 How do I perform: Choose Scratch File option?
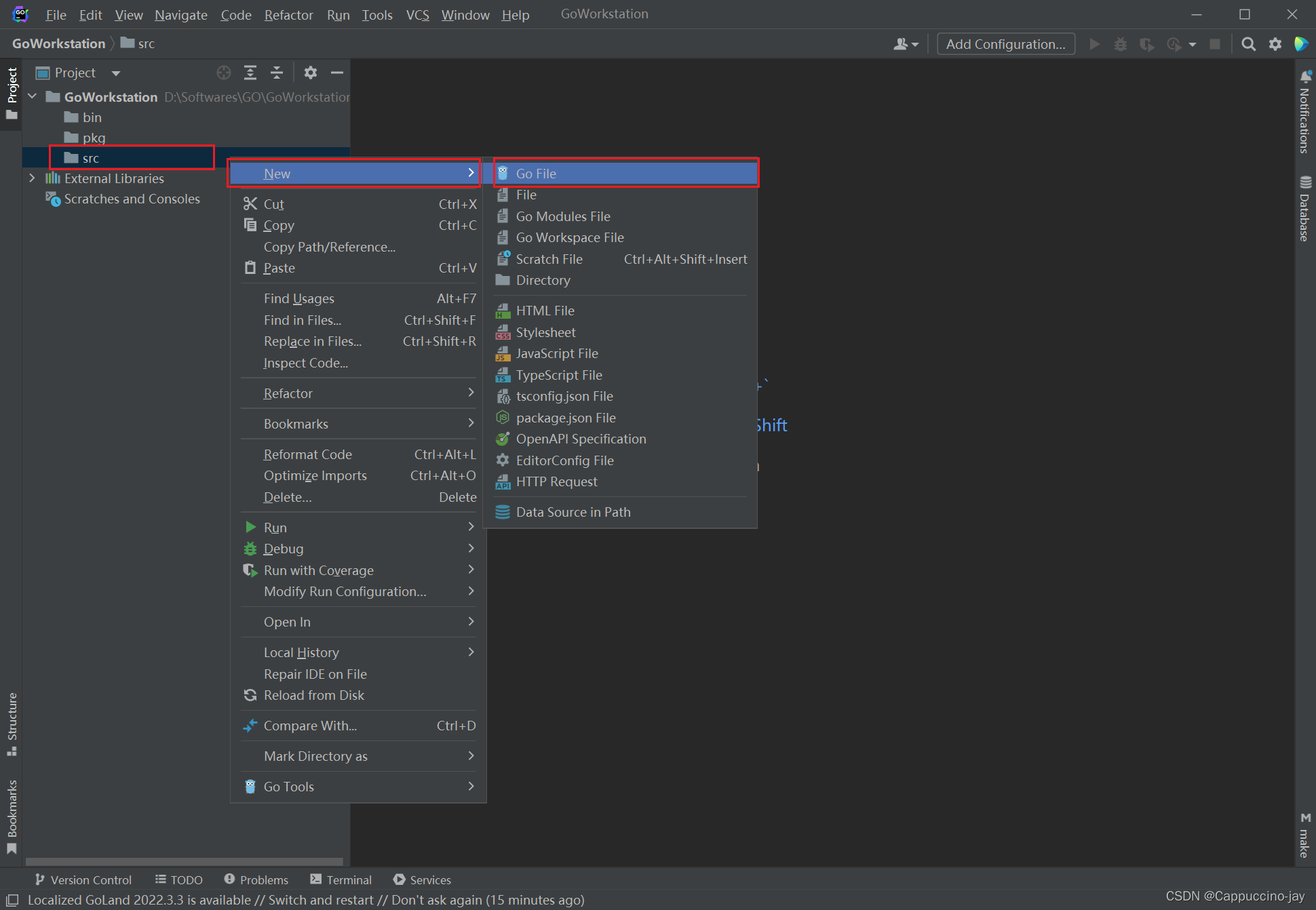click(620, 259)
